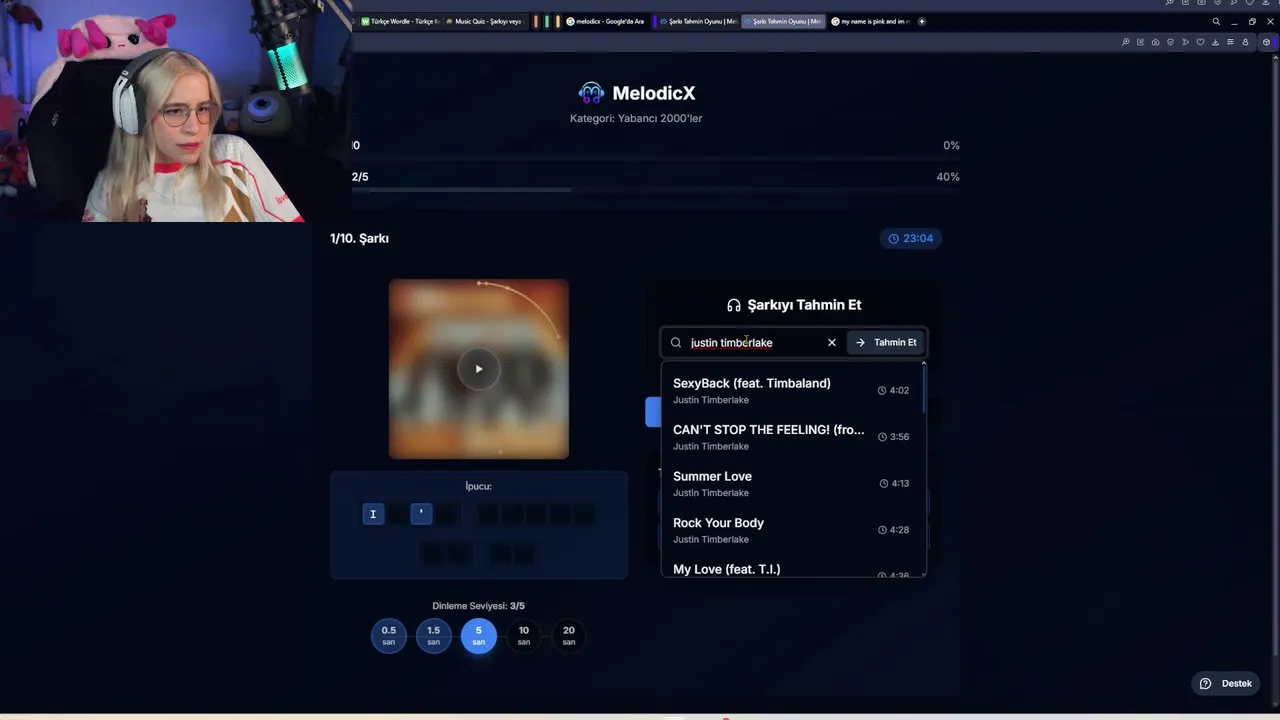The width and height of the screenshot is (1280, 720).
Task: Play the blurred album cover song clip
Action: (478, 369)
